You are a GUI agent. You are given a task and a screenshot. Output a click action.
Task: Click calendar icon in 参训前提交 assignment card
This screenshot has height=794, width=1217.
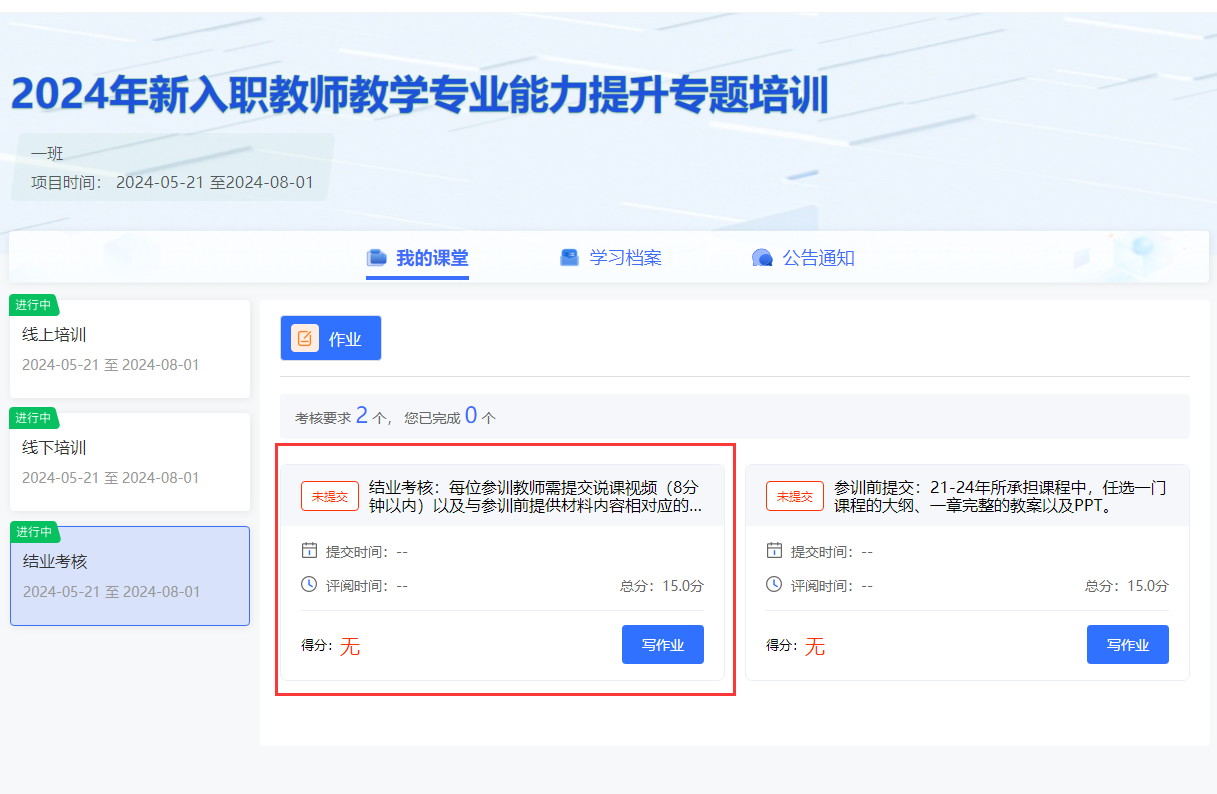774,551
